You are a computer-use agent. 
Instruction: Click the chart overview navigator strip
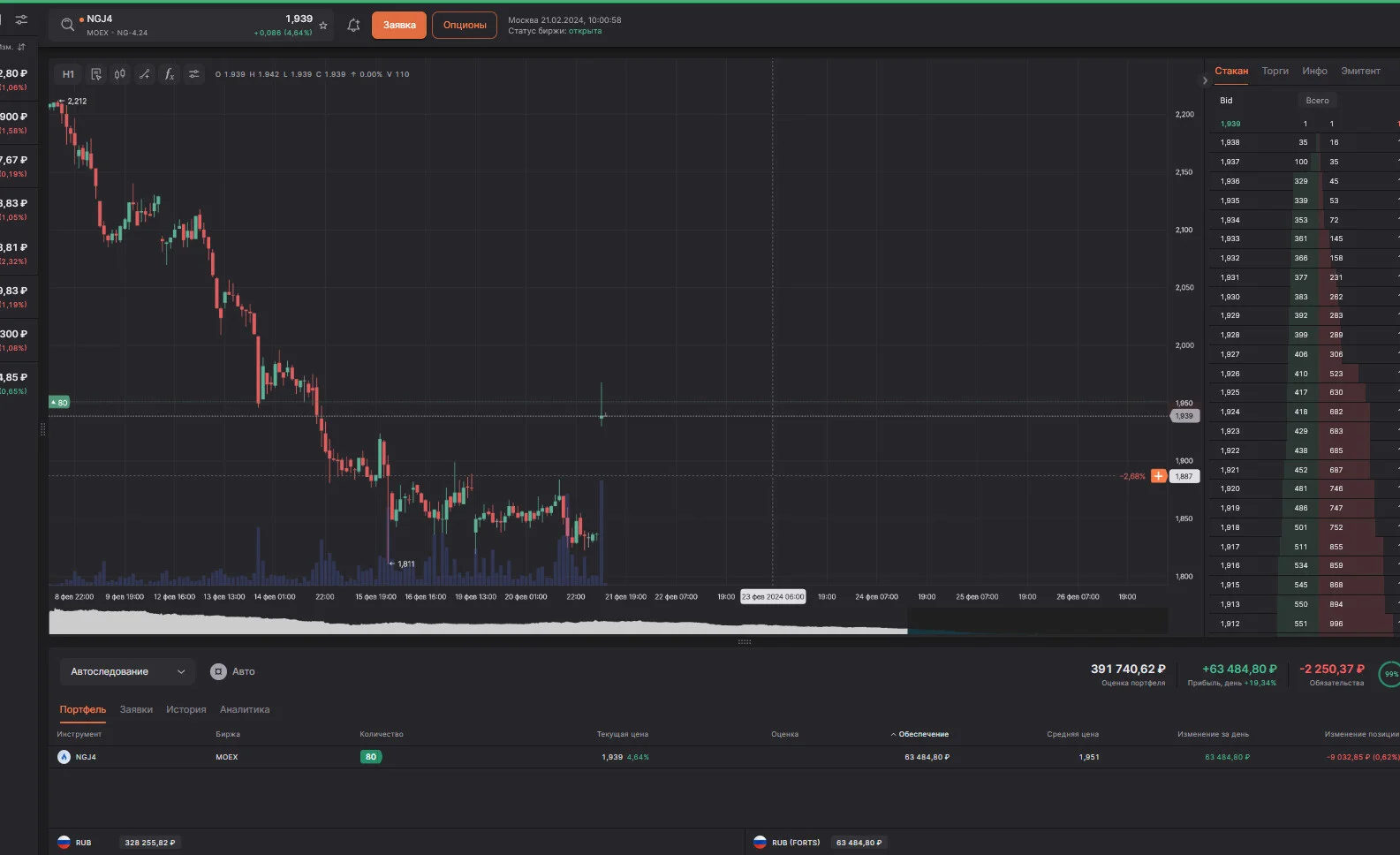tap(608, 621)
